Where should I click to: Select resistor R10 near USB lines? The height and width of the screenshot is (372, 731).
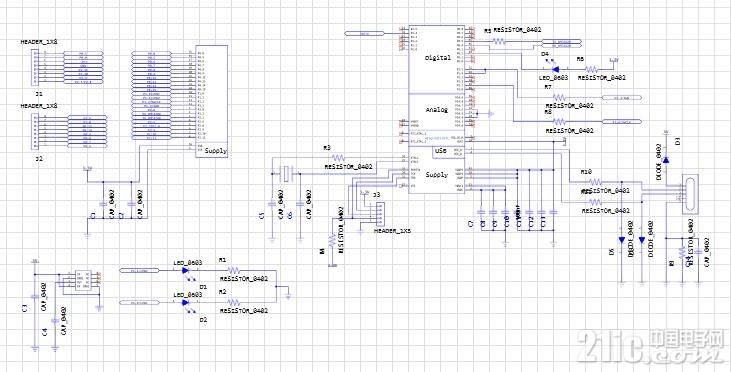pos(594,182)
